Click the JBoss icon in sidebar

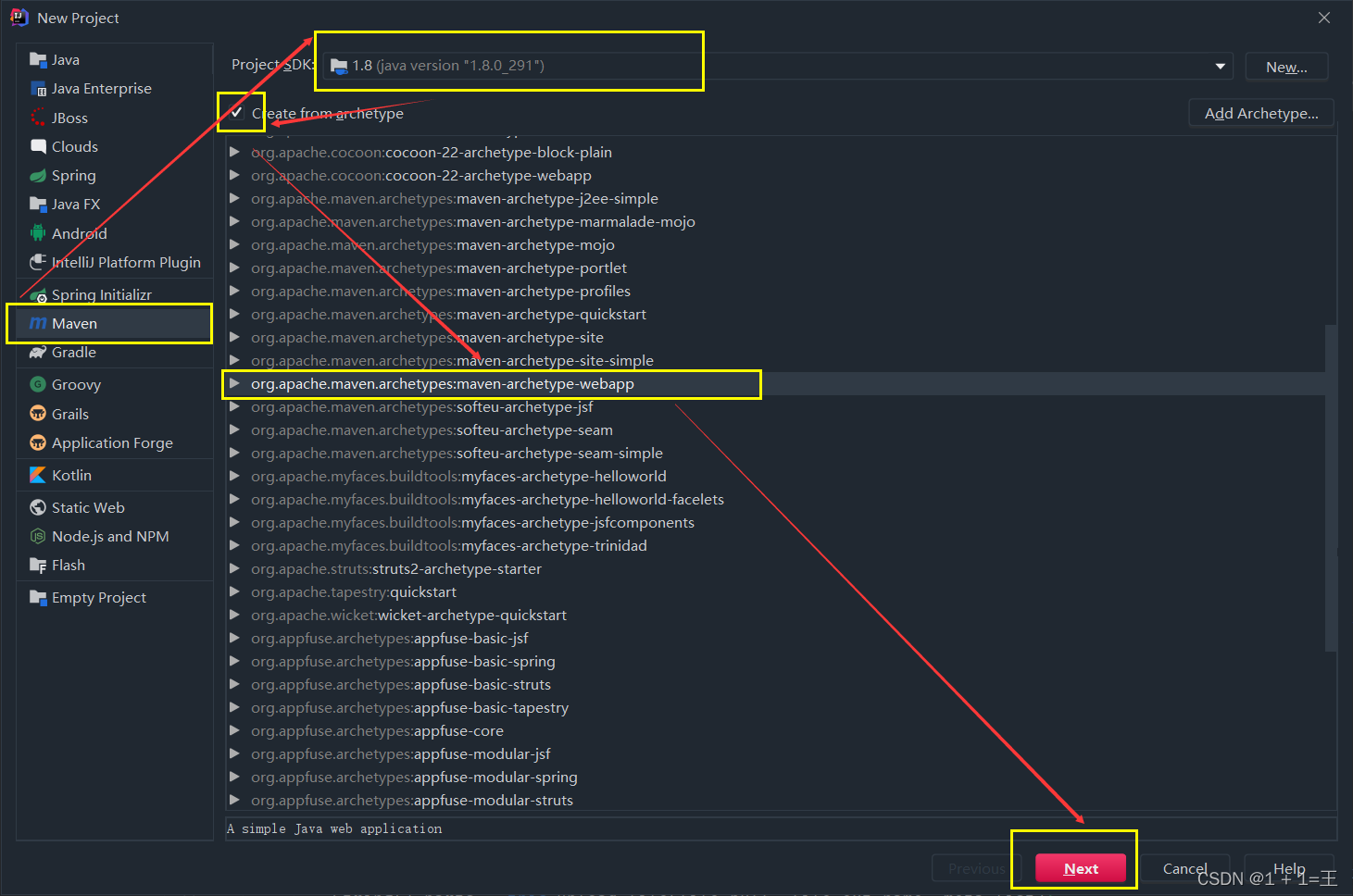[38, 118]
